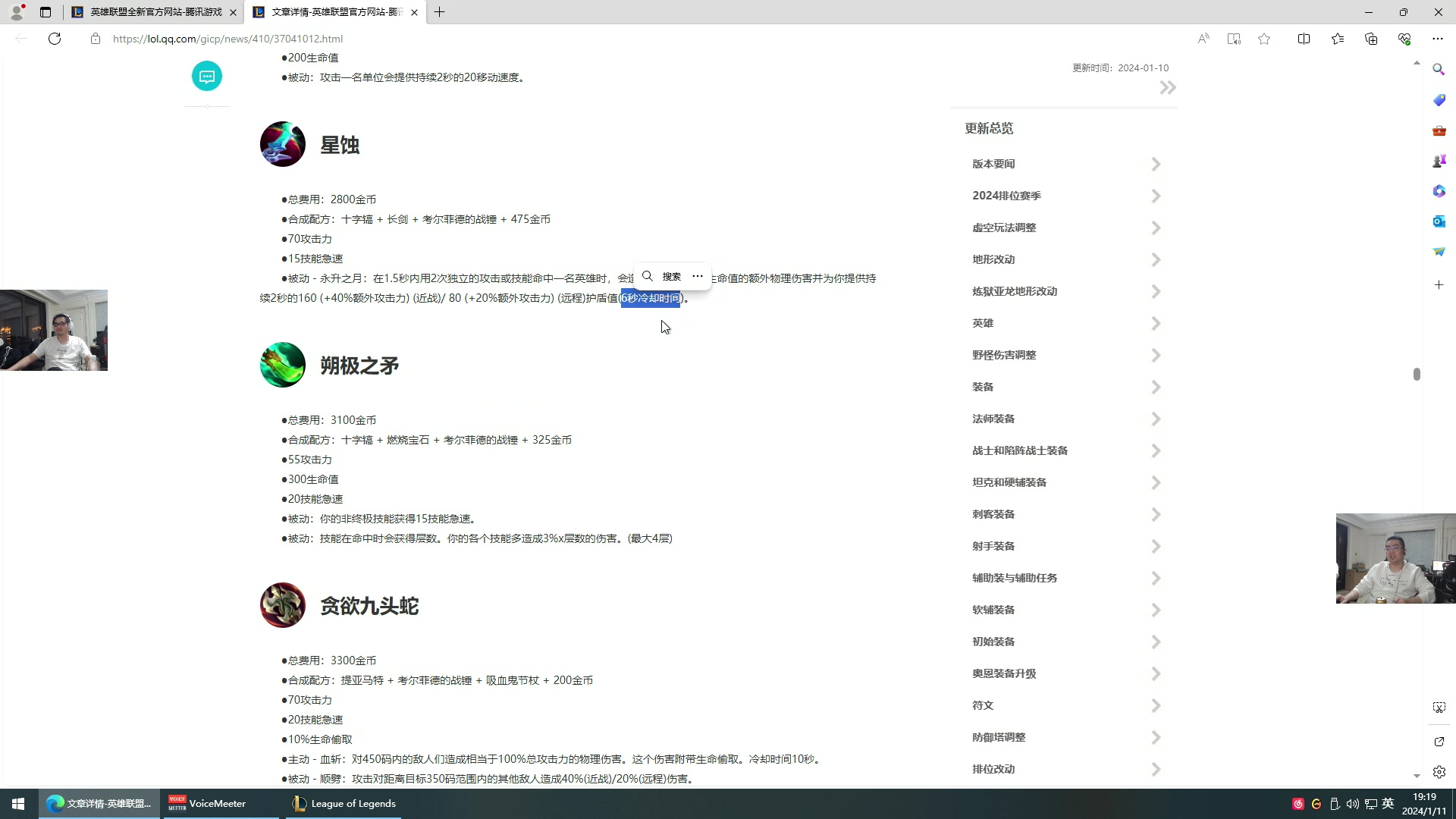Open the tab actions menu icon
The image size is (1456, 819).
tap(45, 12)
